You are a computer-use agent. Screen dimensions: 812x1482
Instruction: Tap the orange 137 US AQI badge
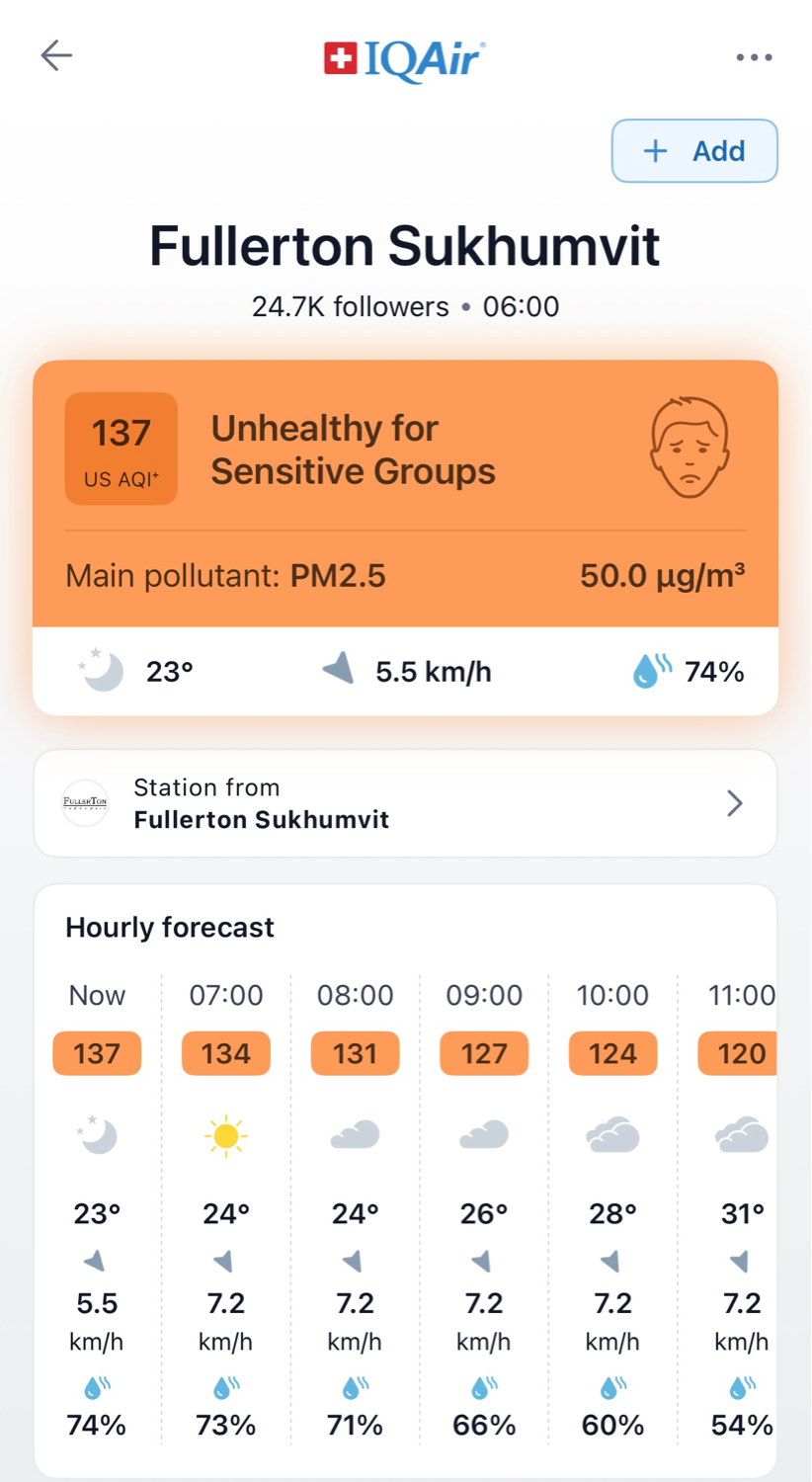click(122, 449)
